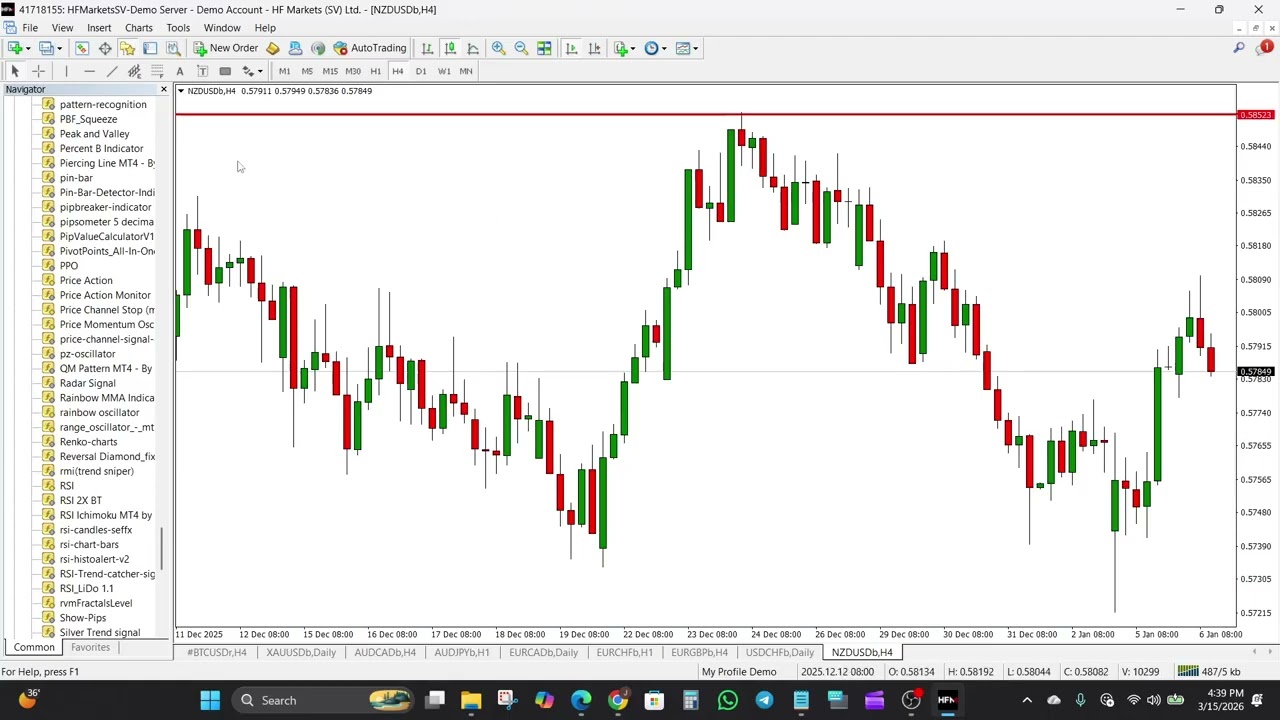Select the Cursor arrow tool
Screen dimensions: 1280x720
coord(15,71)
